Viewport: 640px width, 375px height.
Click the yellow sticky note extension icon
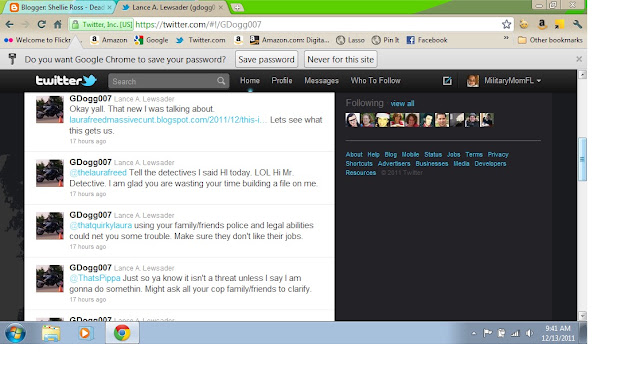pyautogui.click(x=559, y=24)
